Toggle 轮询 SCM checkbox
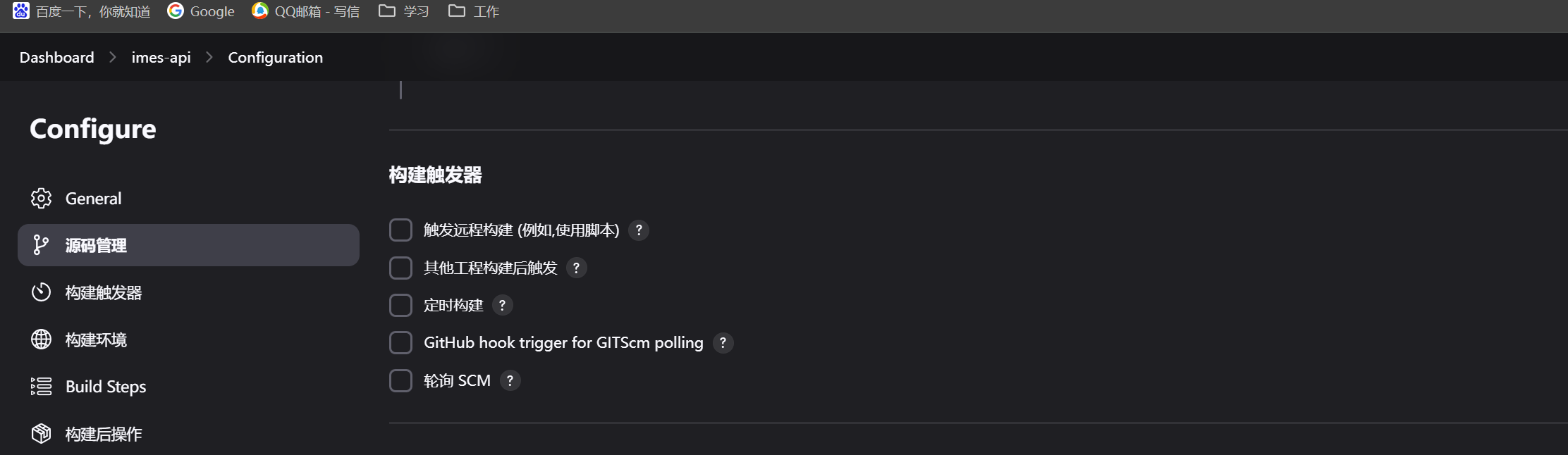 400,380
